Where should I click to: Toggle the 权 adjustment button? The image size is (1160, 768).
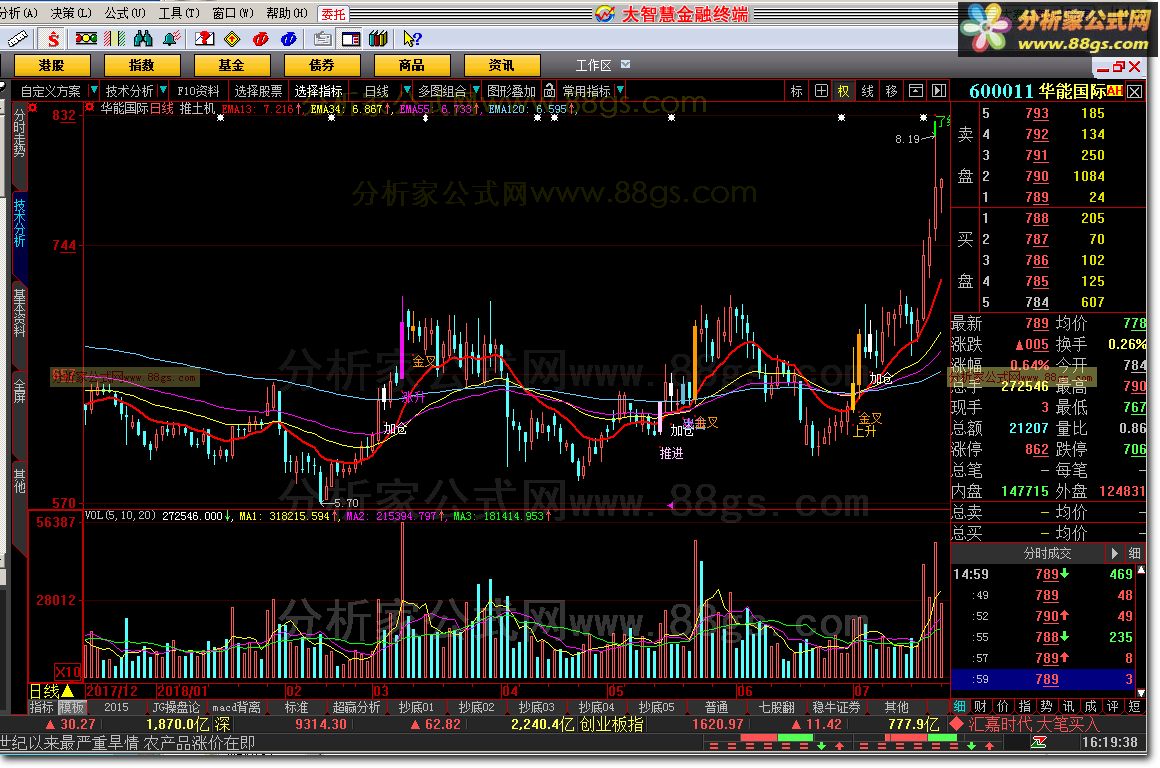point(843,90)
